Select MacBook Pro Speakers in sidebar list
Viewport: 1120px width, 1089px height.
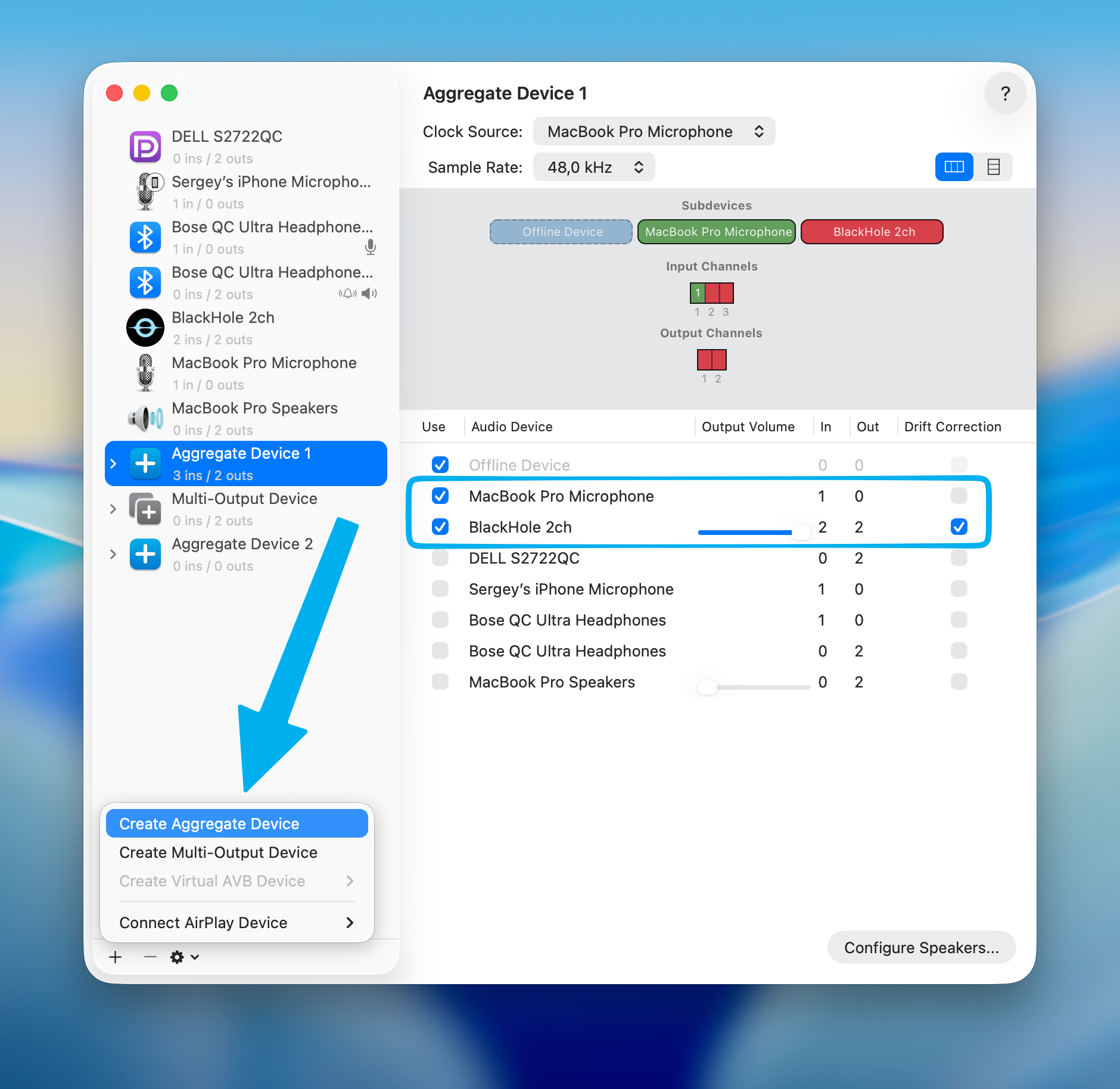coord(246,418)
